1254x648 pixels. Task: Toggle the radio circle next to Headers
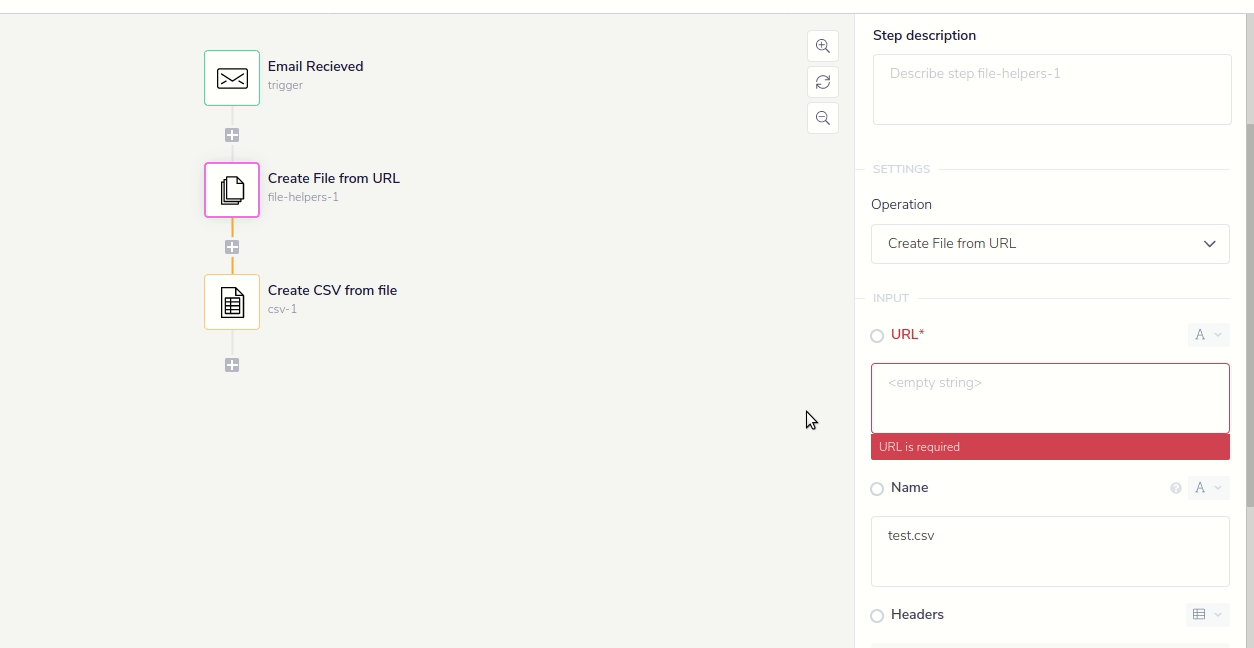[877, 616]
